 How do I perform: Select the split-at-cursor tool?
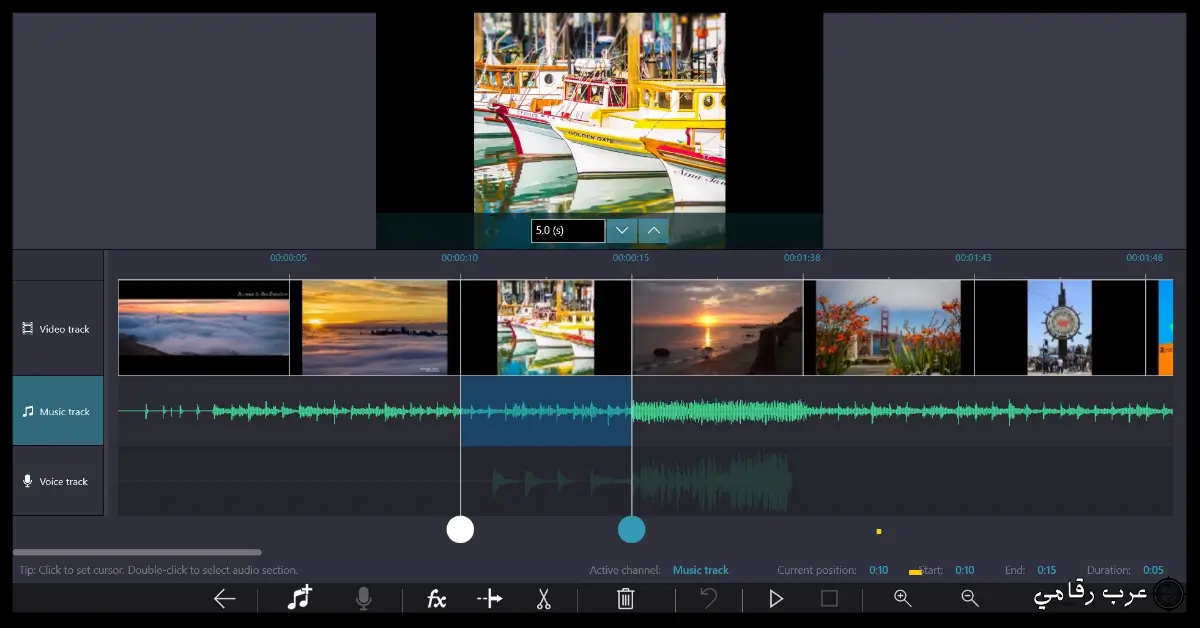pos(490,598)
